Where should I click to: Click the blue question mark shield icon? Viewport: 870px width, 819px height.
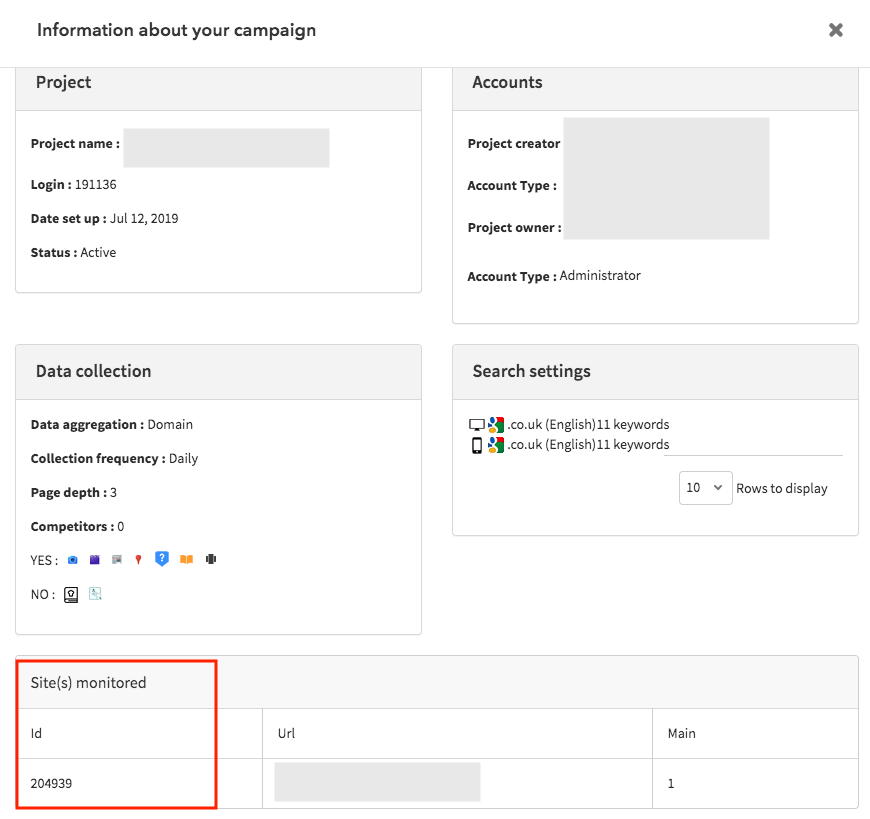(161, 558)
